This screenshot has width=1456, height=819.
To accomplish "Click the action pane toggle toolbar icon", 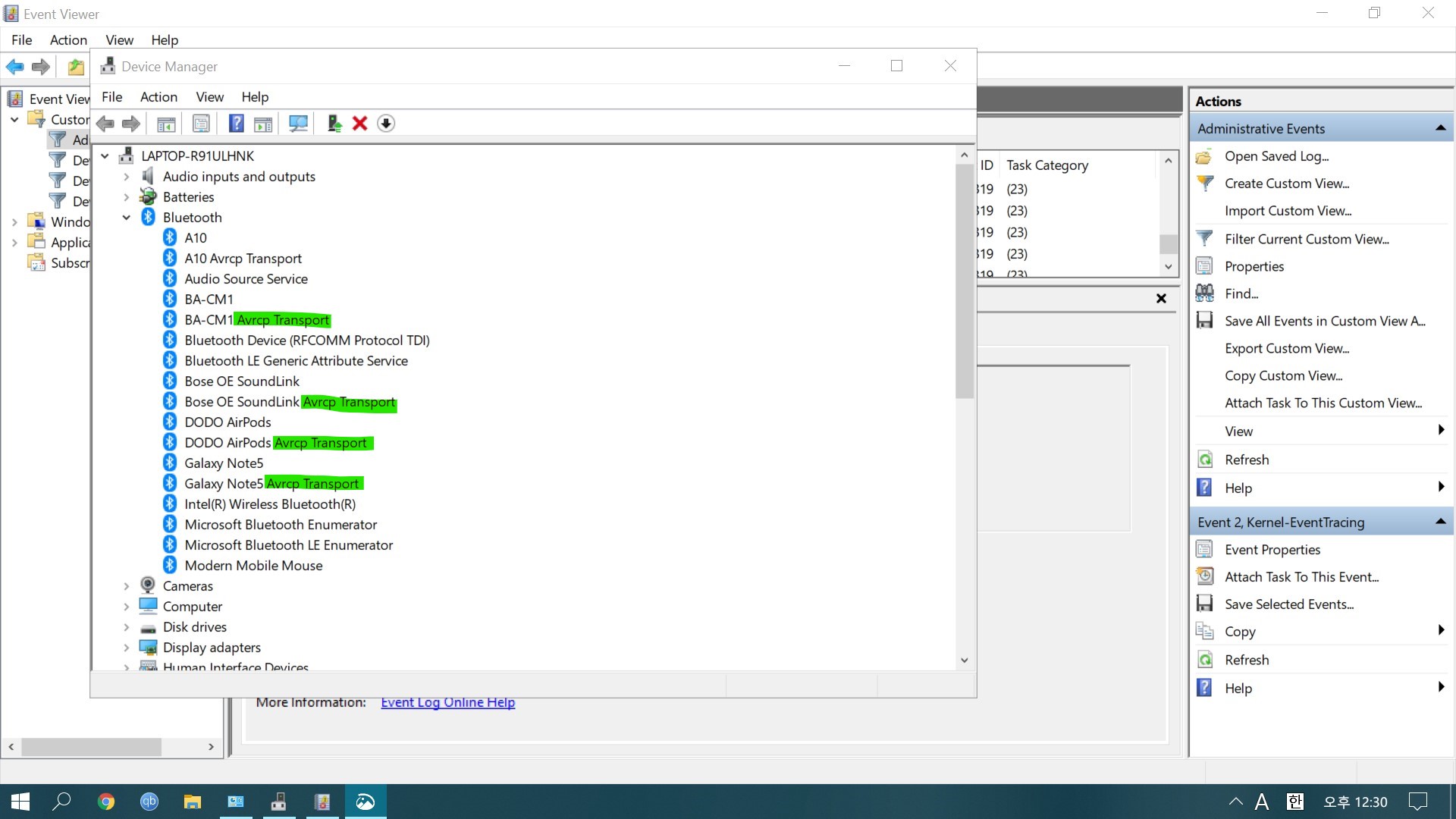I will pos(263,124).
